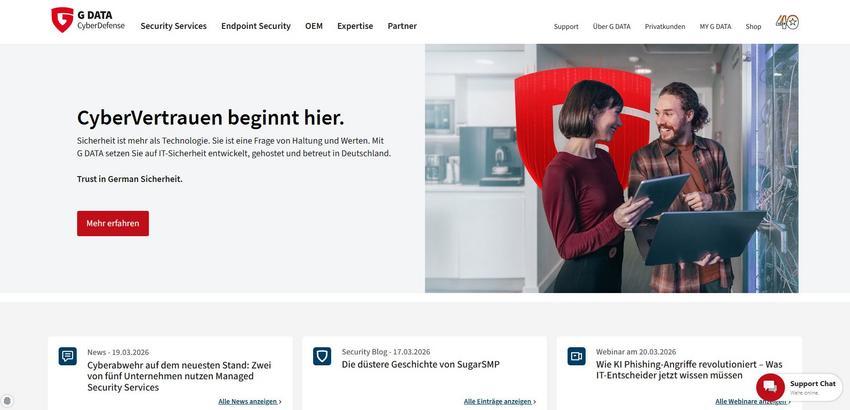
Task: Open the Über G DATA link
Action: coord(611,27)
